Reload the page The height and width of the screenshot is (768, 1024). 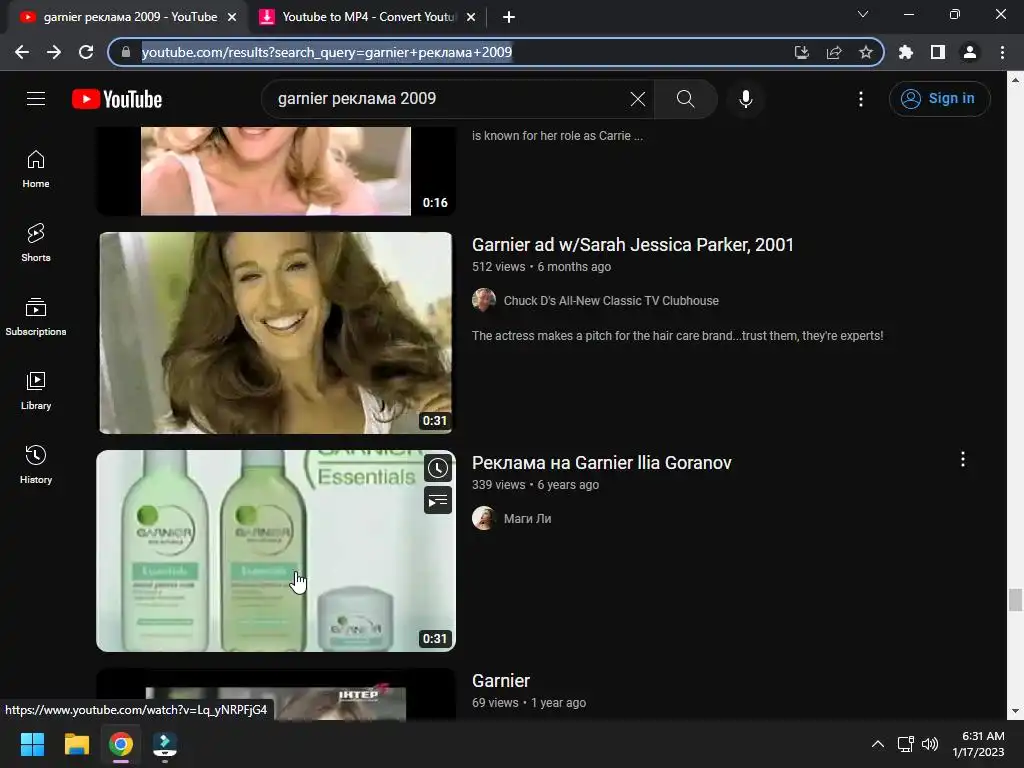[86, 52]
